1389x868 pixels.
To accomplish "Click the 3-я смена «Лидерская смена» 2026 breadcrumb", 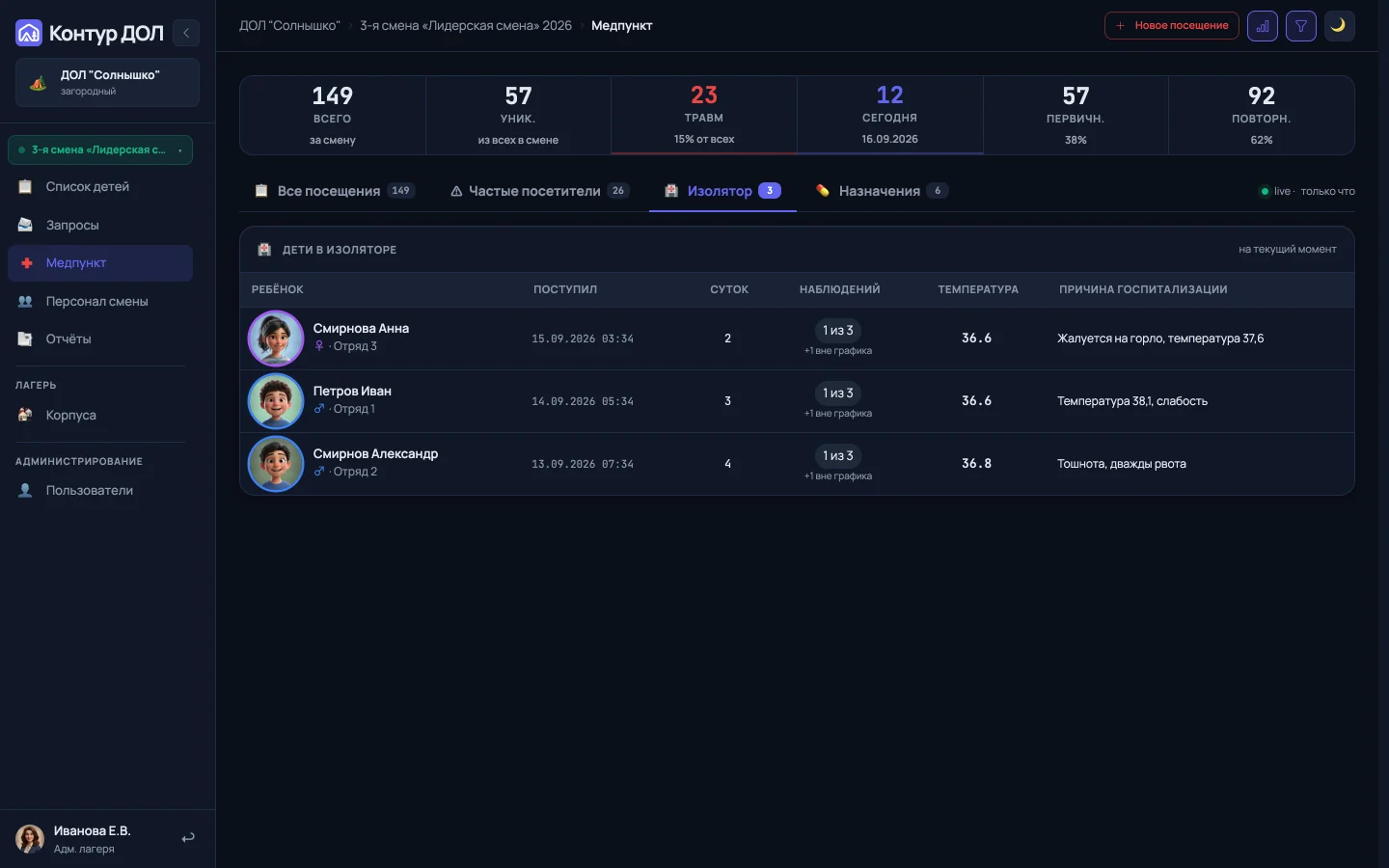I will 466,26.
